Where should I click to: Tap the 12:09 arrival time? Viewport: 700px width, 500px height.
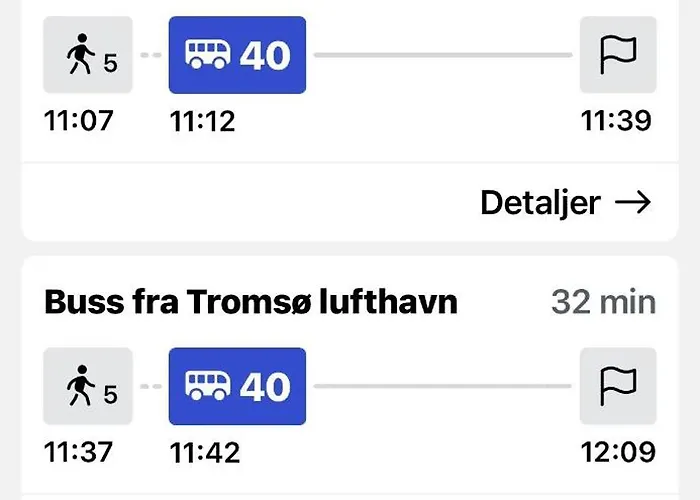click(616, 452)
